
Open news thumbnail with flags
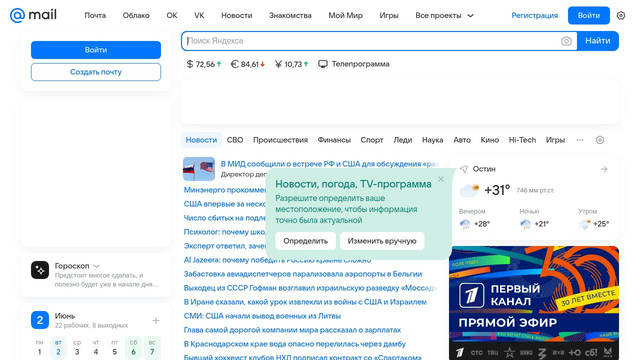coord(199,169)
